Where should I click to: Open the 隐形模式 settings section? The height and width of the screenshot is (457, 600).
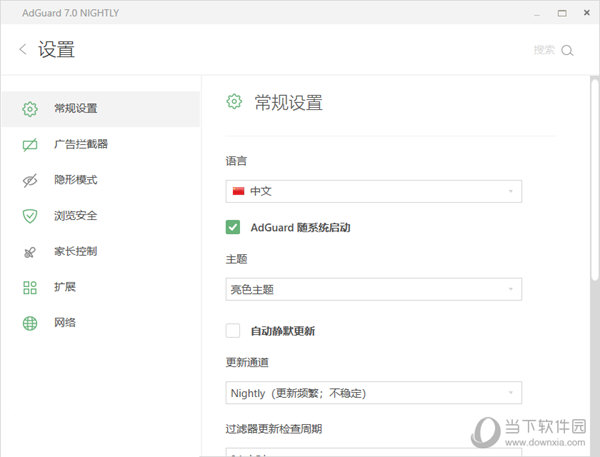[x=101, y=180]
